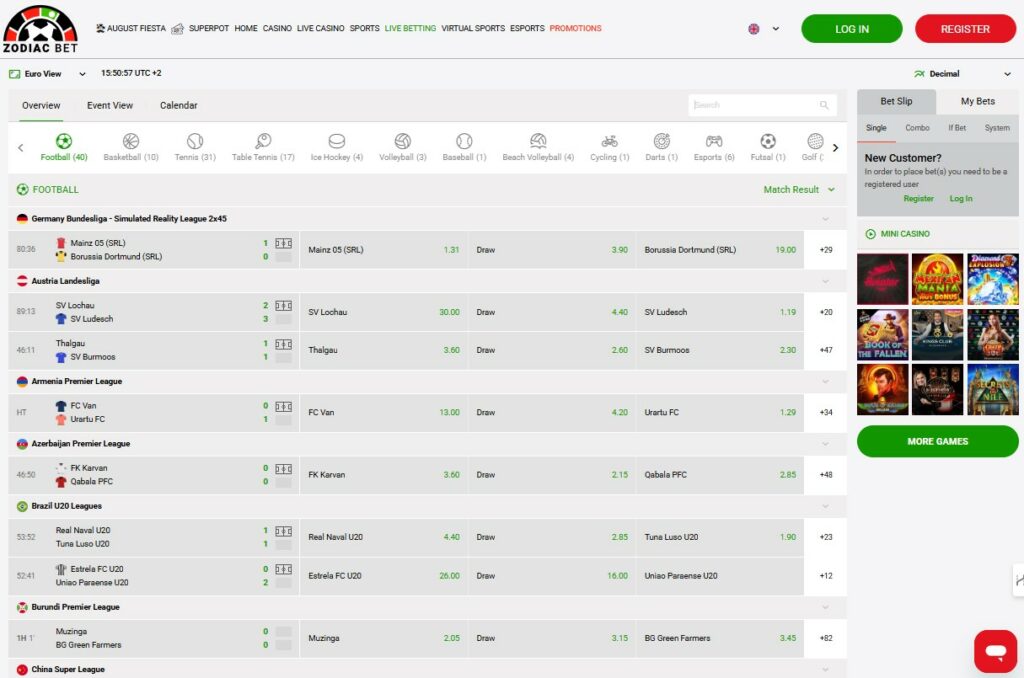The image size is (1024, 678).
Task: Open pitch tracker for Mainz 05 match
Action: [x=283, y=243]
